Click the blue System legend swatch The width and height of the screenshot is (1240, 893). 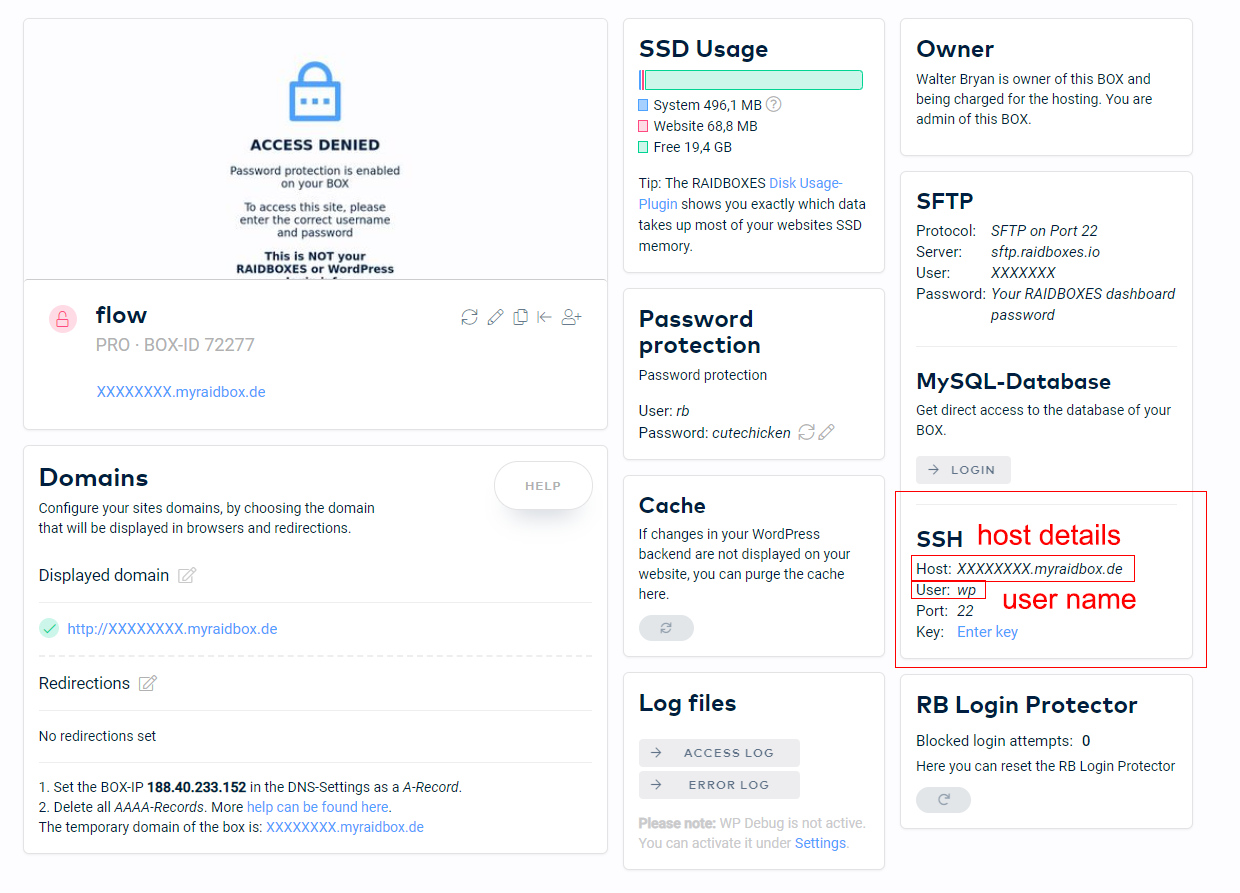point(643,104)
